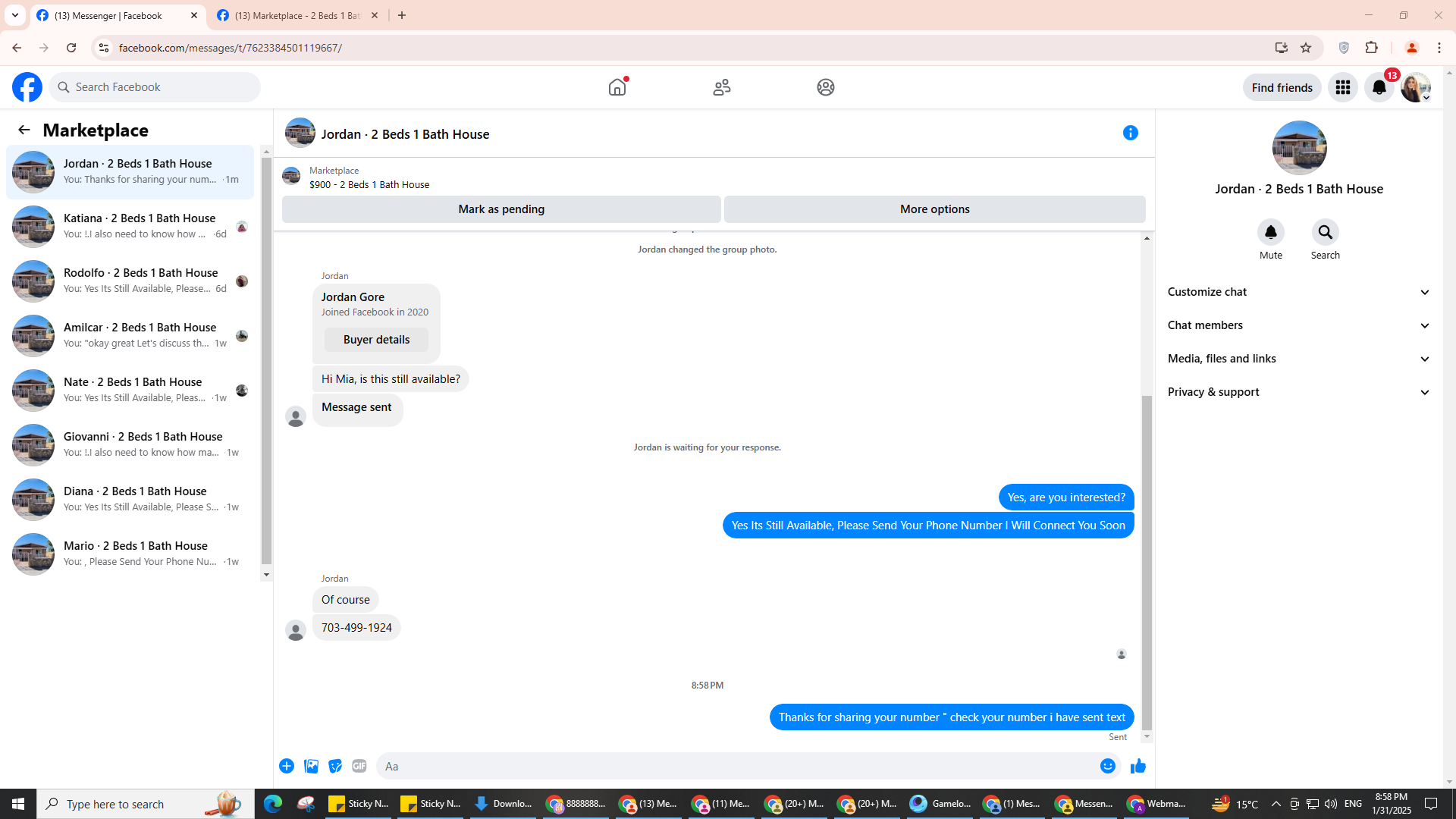The height and width of the screenshot is (819, 1456).
Task: Expand the Chat members section
Action: [1299, 325]
